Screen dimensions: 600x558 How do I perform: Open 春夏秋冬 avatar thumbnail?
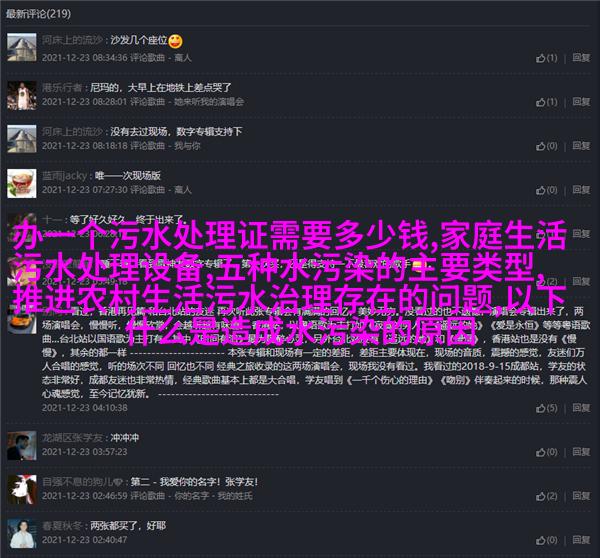(22, 534)
